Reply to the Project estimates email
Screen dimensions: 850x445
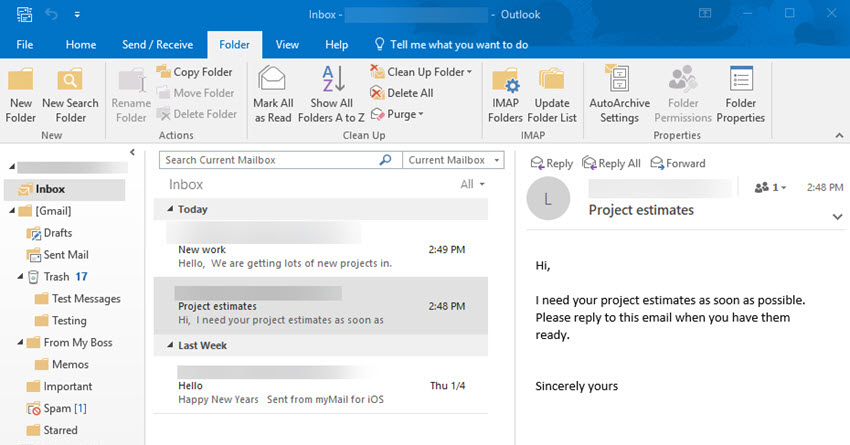tap(551, 163)
